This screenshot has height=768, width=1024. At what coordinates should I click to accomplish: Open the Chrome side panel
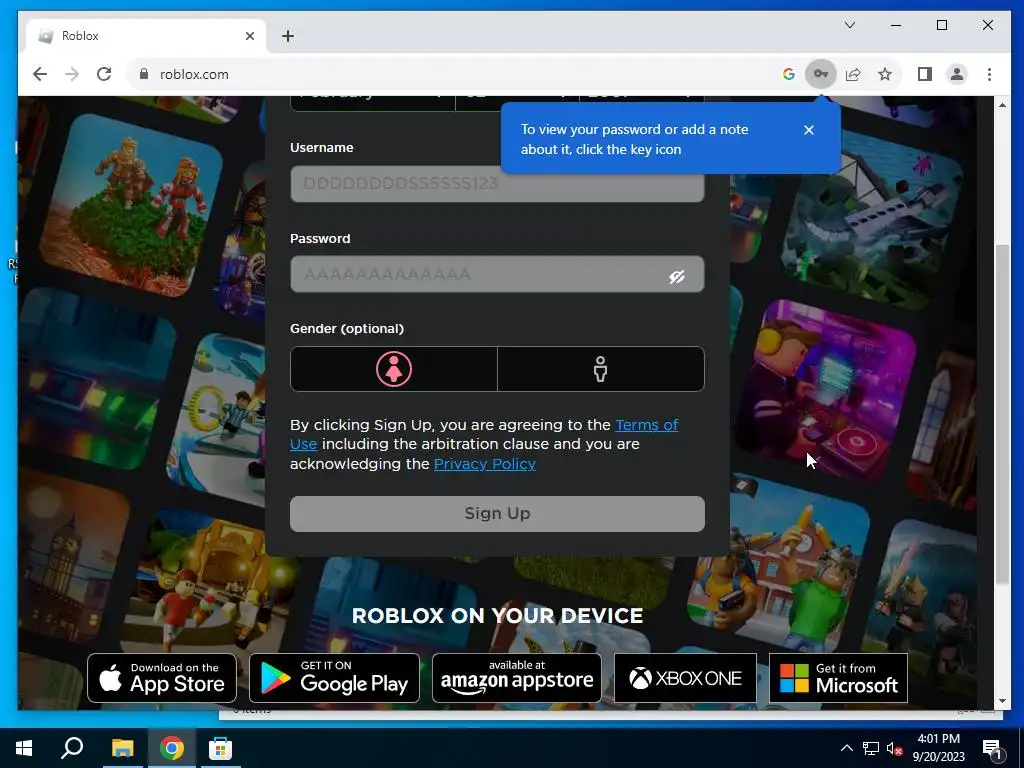pyautogui.click(x=925, y=74)
